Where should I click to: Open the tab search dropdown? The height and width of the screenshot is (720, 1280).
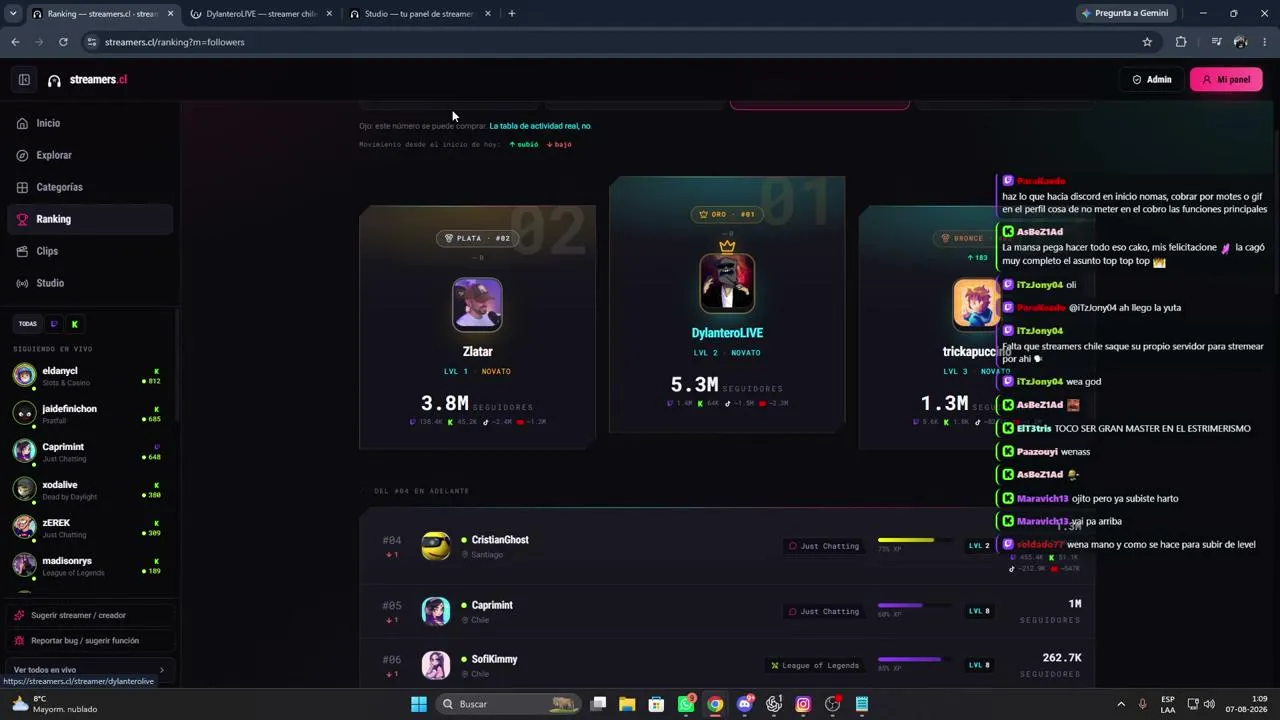(x=13, y=14)
